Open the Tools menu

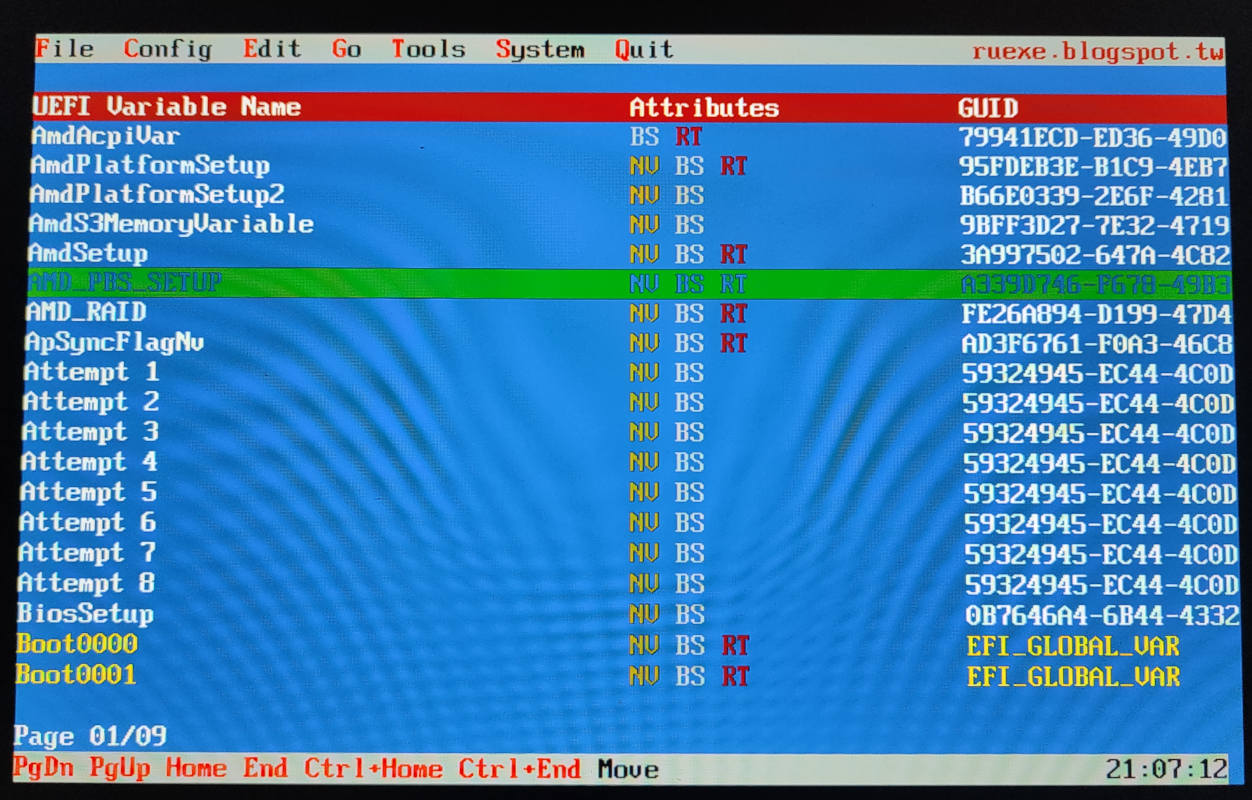point(428,49)
